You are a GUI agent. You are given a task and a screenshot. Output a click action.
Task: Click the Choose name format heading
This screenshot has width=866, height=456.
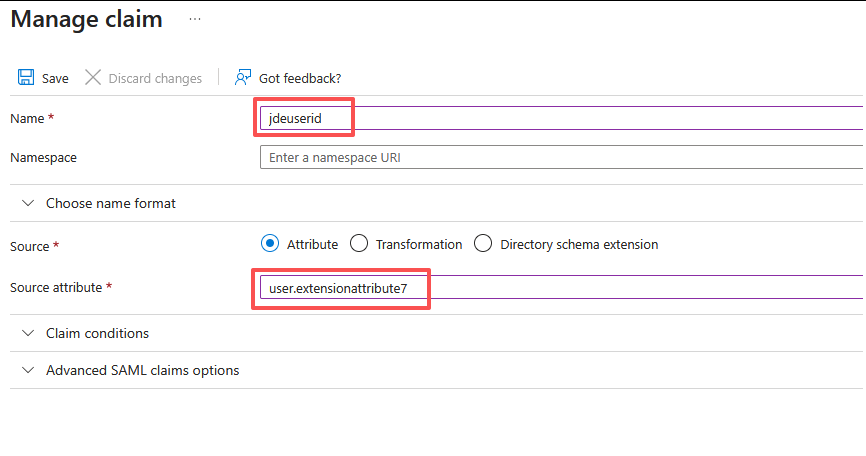(x=110, y=203)
